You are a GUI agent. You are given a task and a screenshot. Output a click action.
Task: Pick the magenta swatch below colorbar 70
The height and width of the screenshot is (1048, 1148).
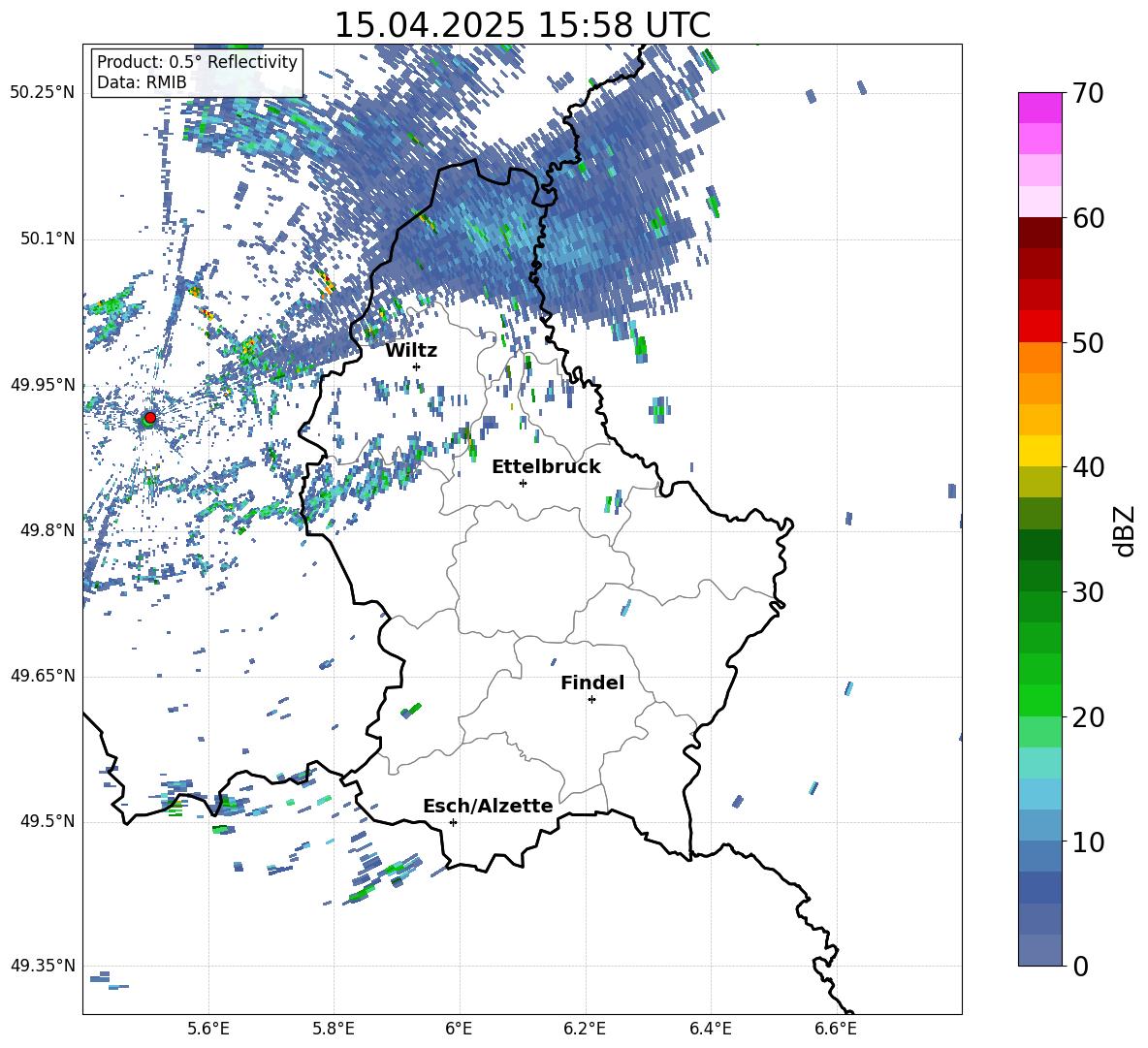(1039, 109)
